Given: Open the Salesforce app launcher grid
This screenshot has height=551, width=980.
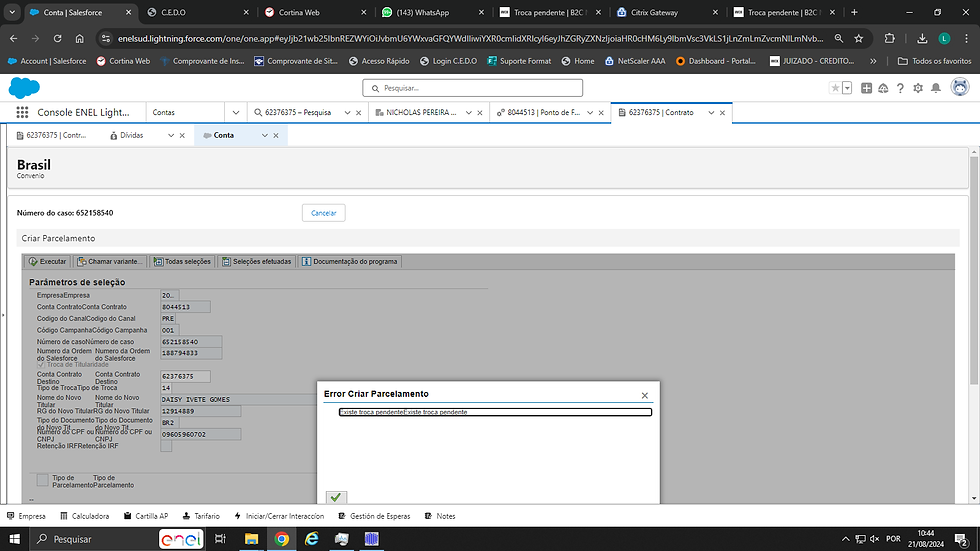Looking at the screenshot, I should [22, 112].
